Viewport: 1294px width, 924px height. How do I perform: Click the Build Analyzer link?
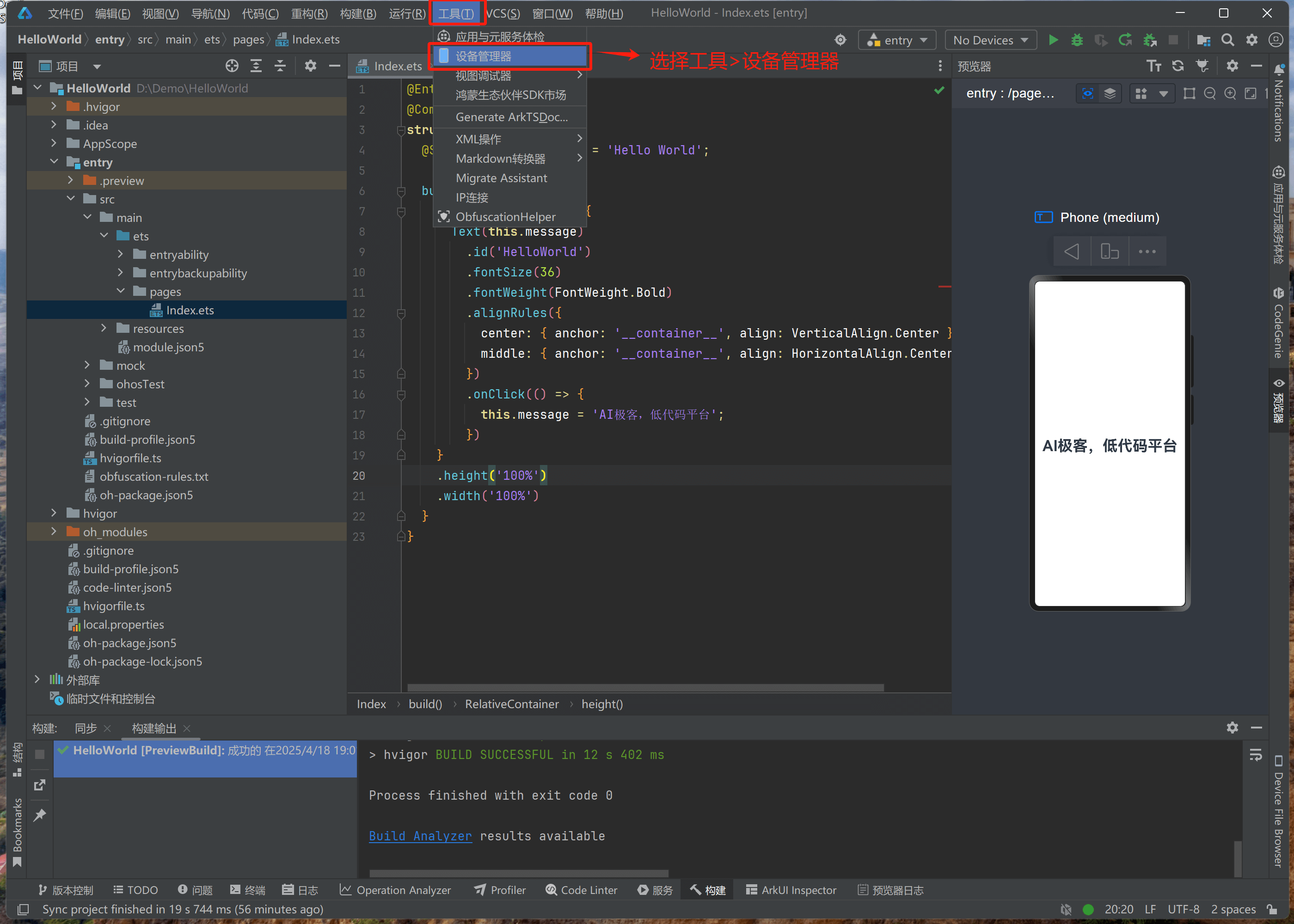pos(420,836)
